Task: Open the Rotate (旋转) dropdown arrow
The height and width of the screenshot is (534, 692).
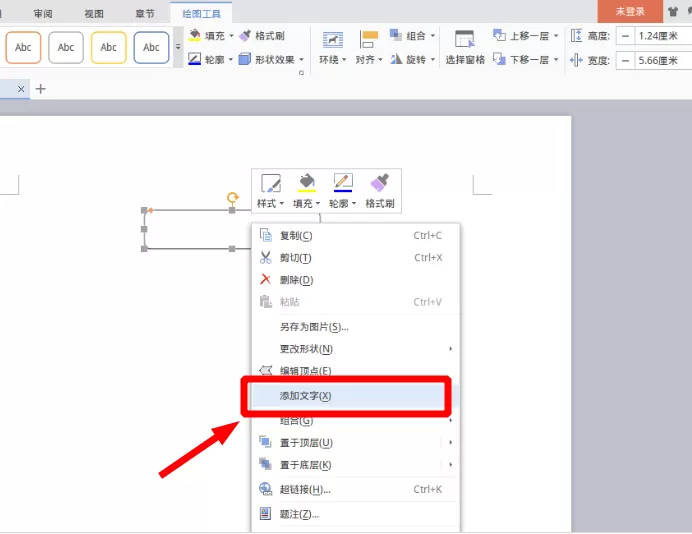Action: [433, 59]
